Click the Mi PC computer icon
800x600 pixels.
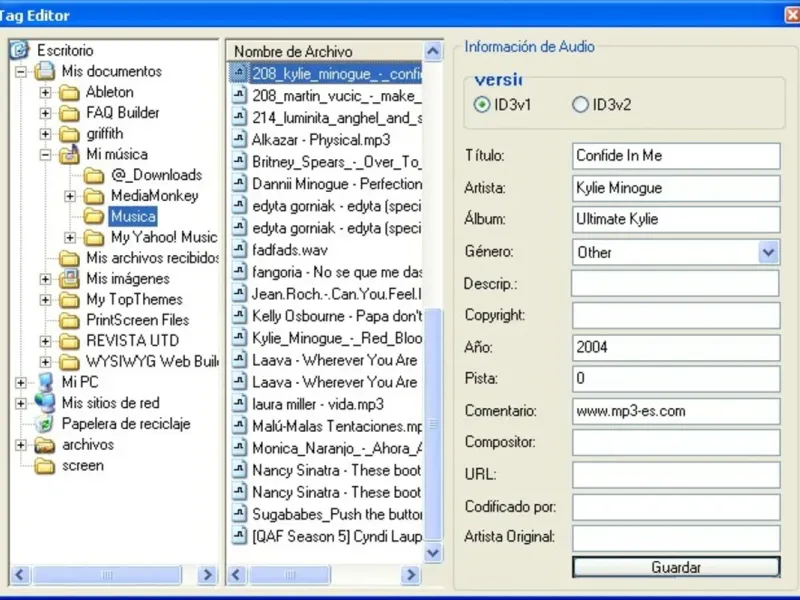44,382
